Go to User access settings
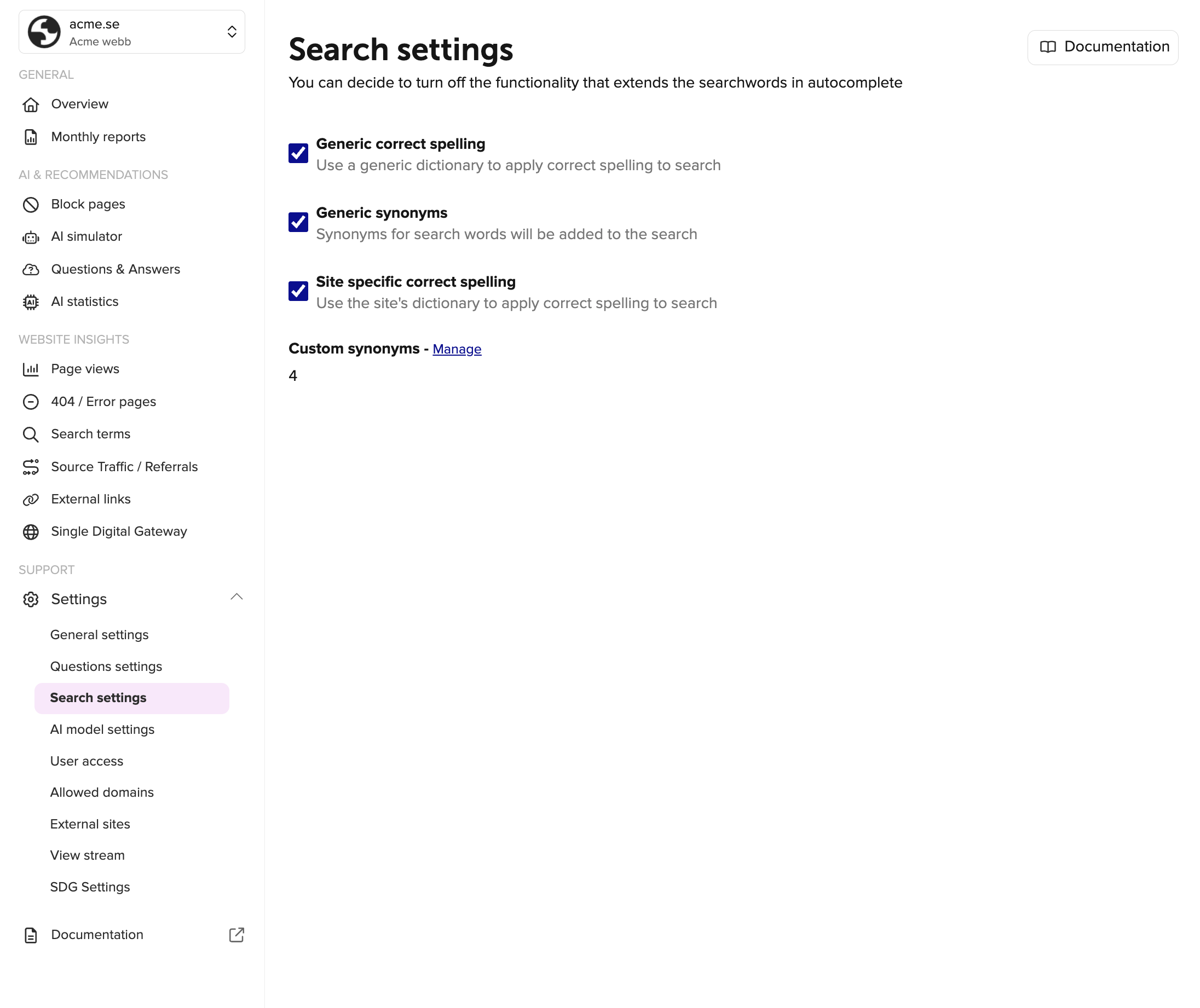1200x1008 pixels. point(87,761)
